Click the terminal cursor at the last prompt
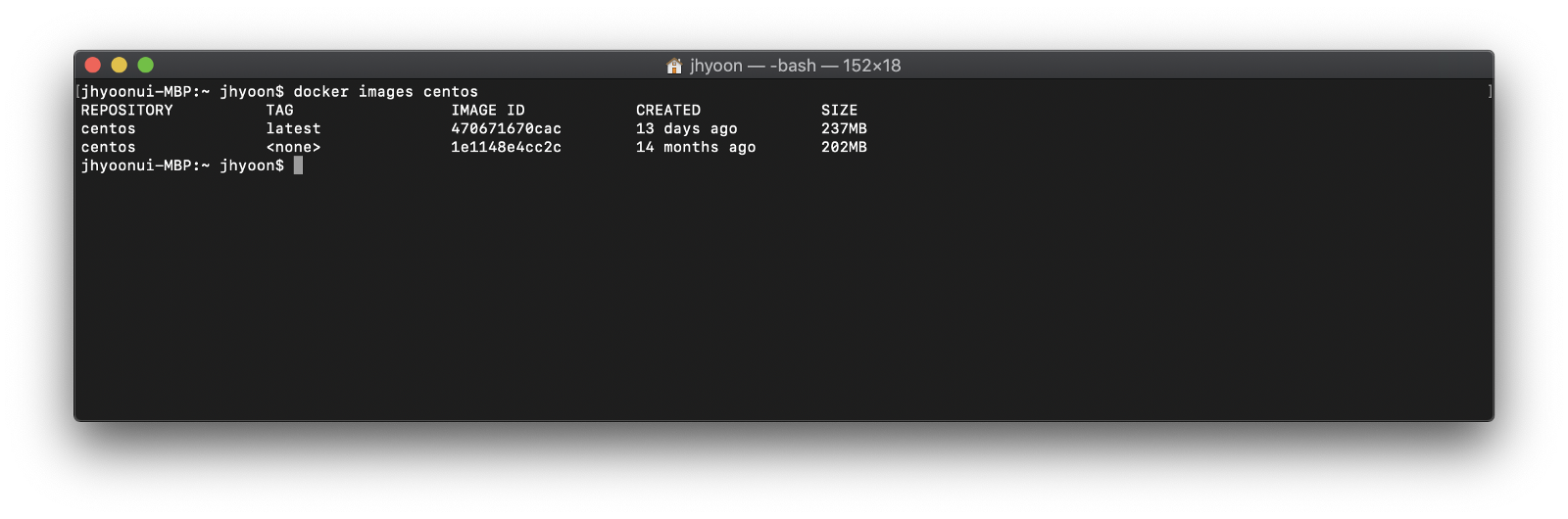The image size is (1568, 519). [x=298, y=165]
